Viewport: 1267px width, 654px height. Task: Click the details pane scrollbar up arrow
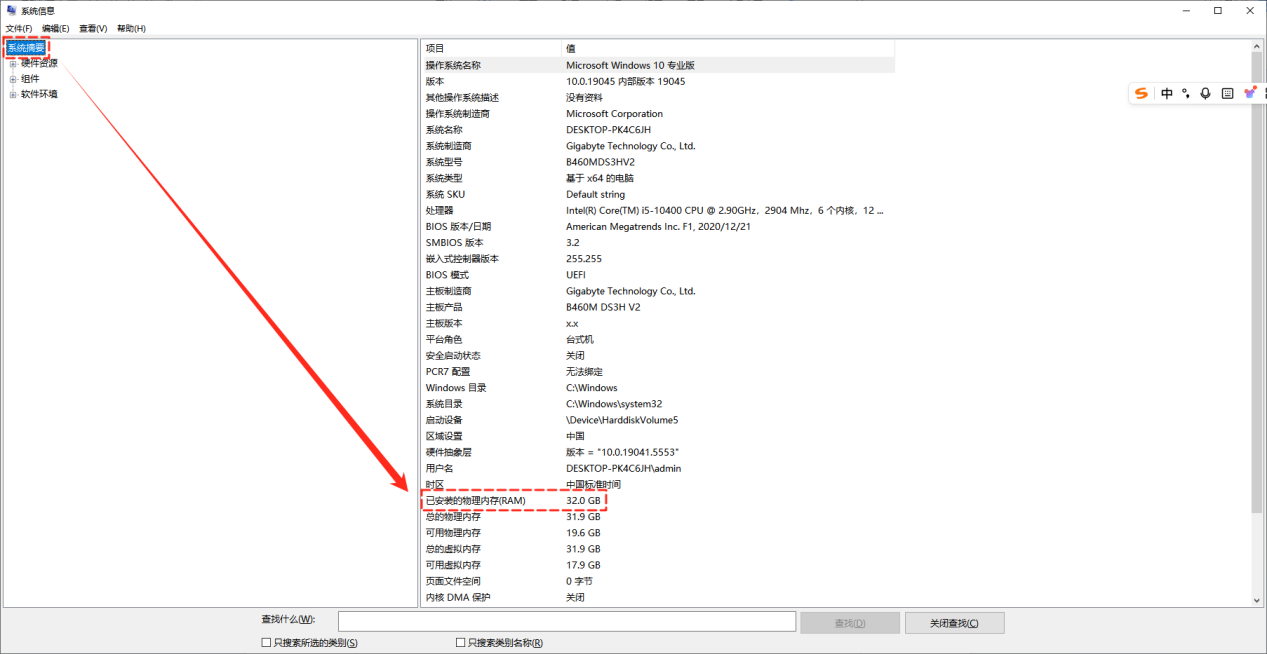click(x=1257, y=46)
